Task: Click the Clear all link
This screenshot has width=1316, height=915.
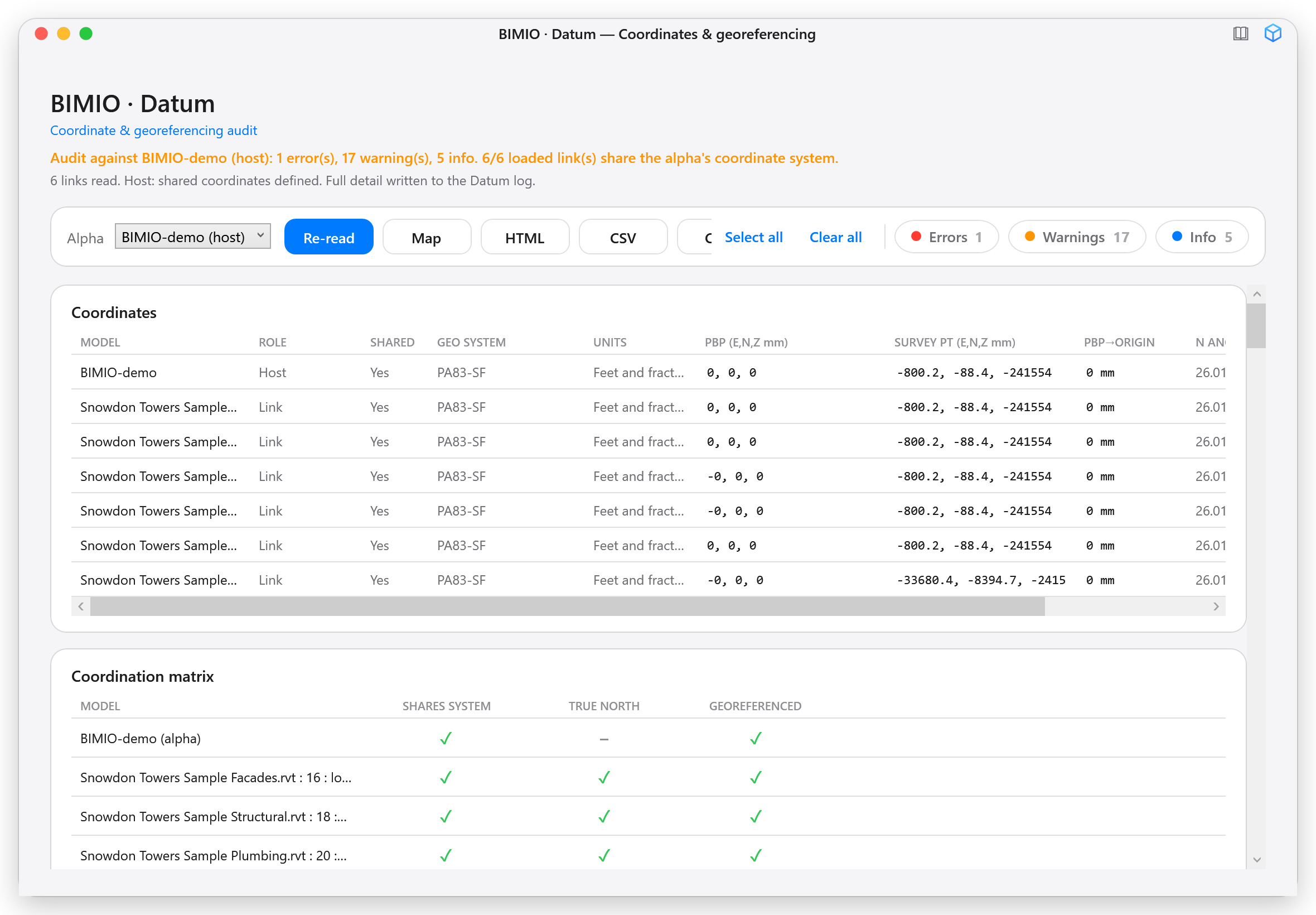Action: (835, 237)
